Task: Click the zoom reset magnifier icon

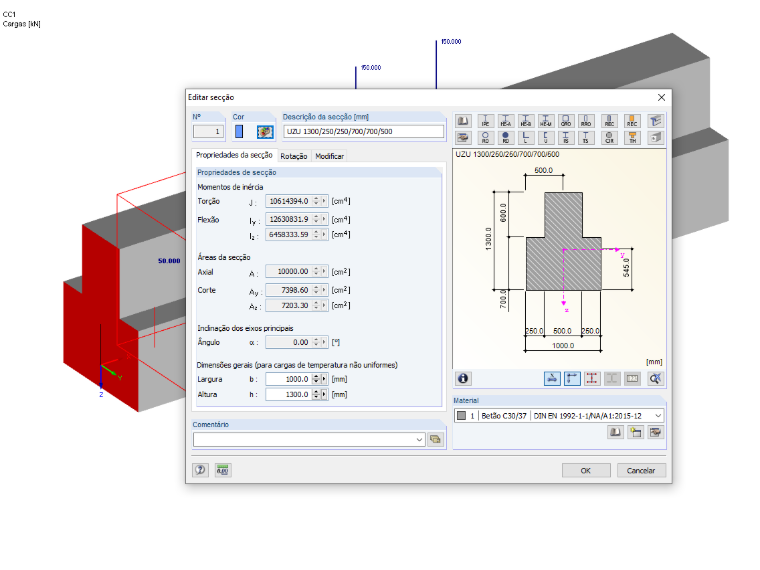Action: click(655, 379)
